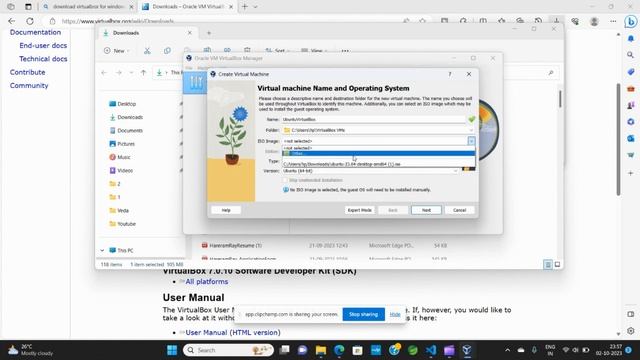Open Downloads in Explorer sidebar
Viewport: 640px width, 360px height.
(126, 117)
